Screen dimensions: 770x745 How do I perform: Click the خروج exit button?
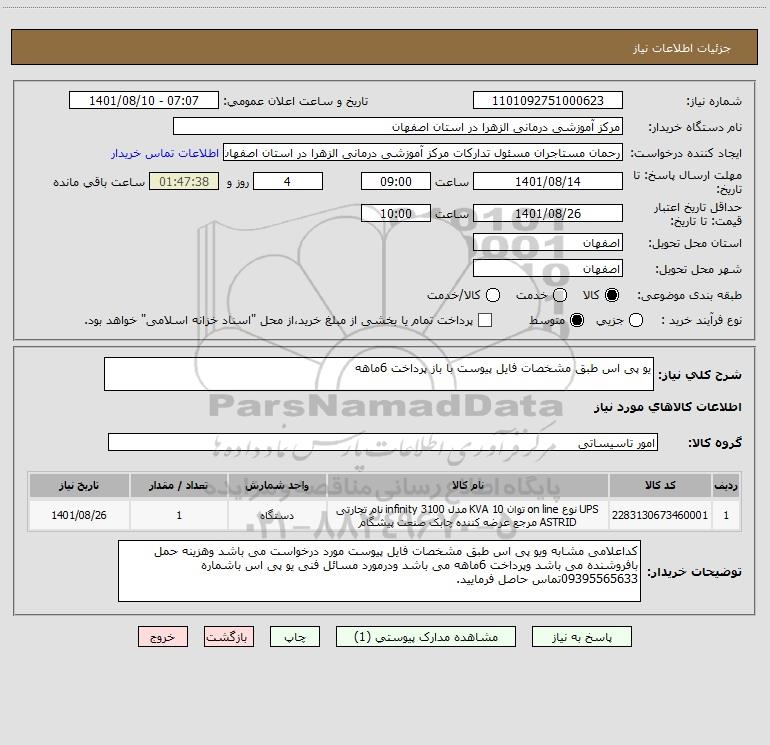pyautogui.click(x=163, y=637)
